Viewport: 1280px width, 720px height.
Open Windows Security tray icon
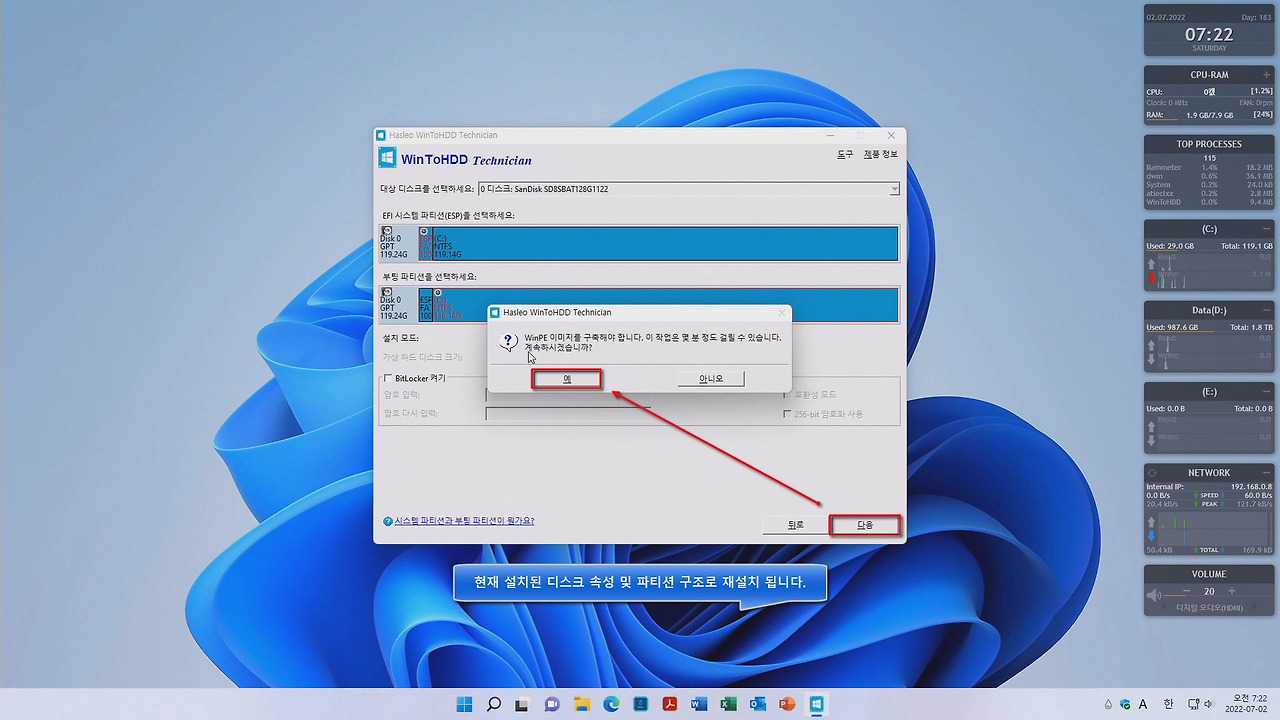(1125, 704)
